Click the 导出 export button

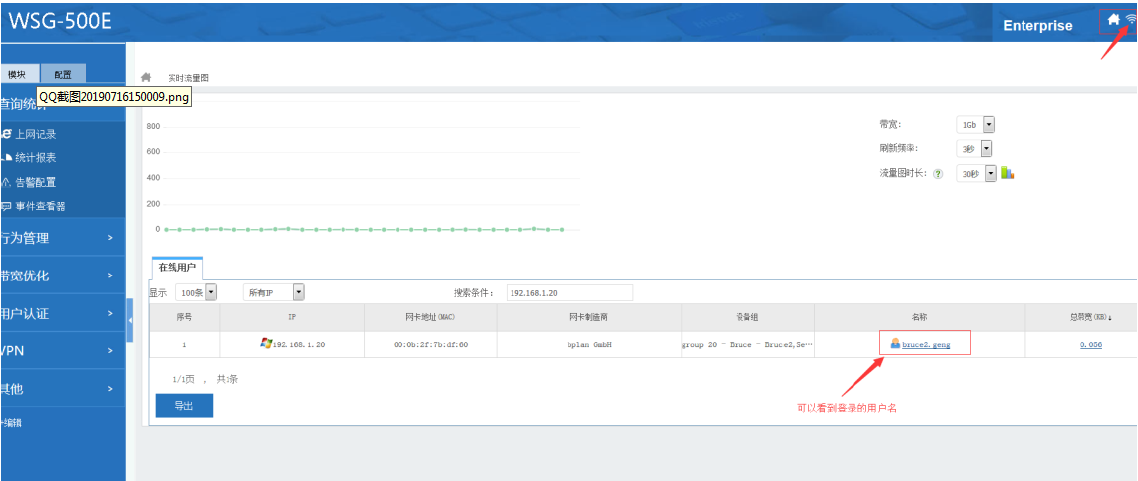click(184, 406)
